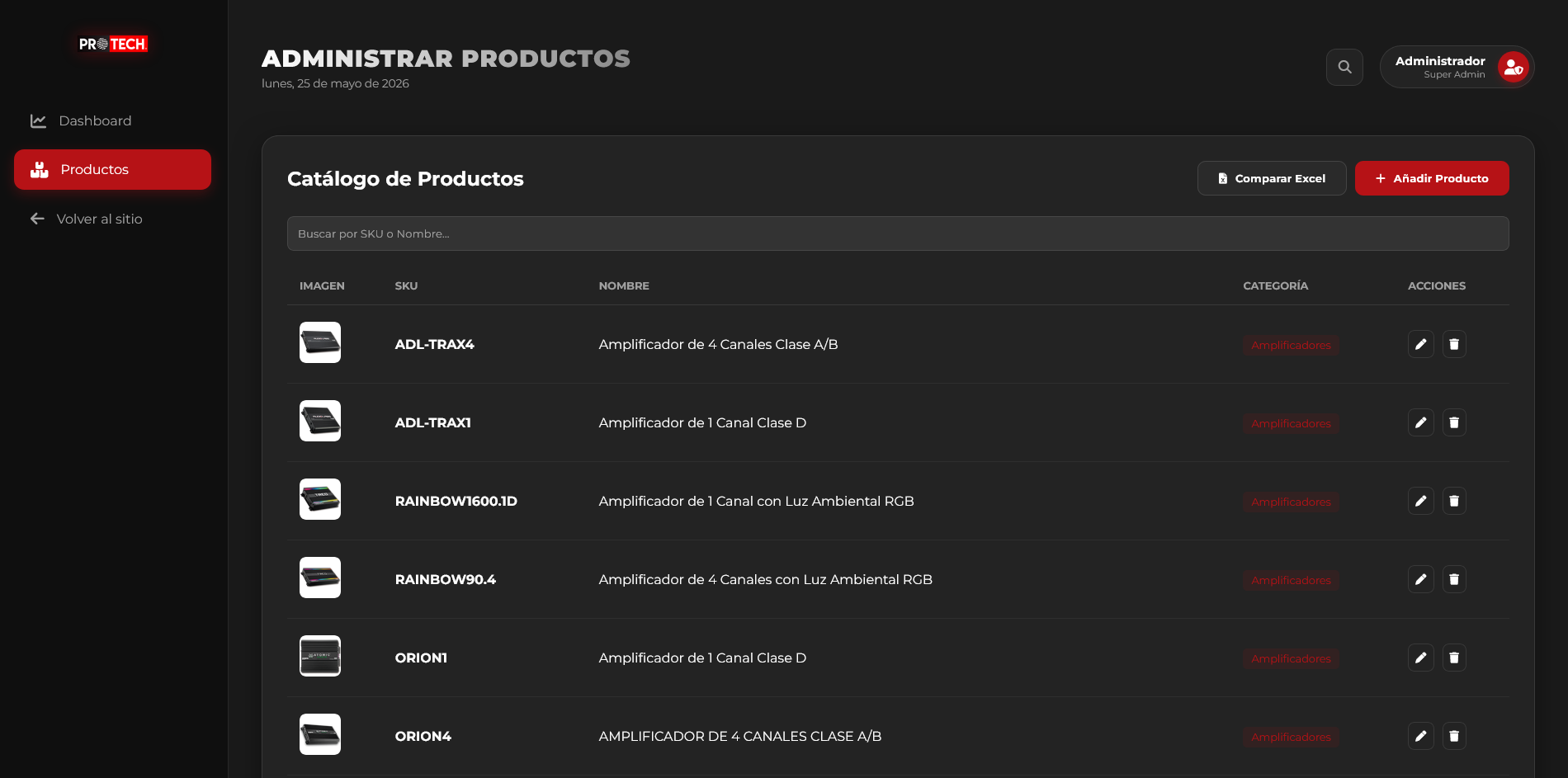
Task: Click the Administrador user avatar icon
Action: tap(1514, 68)
